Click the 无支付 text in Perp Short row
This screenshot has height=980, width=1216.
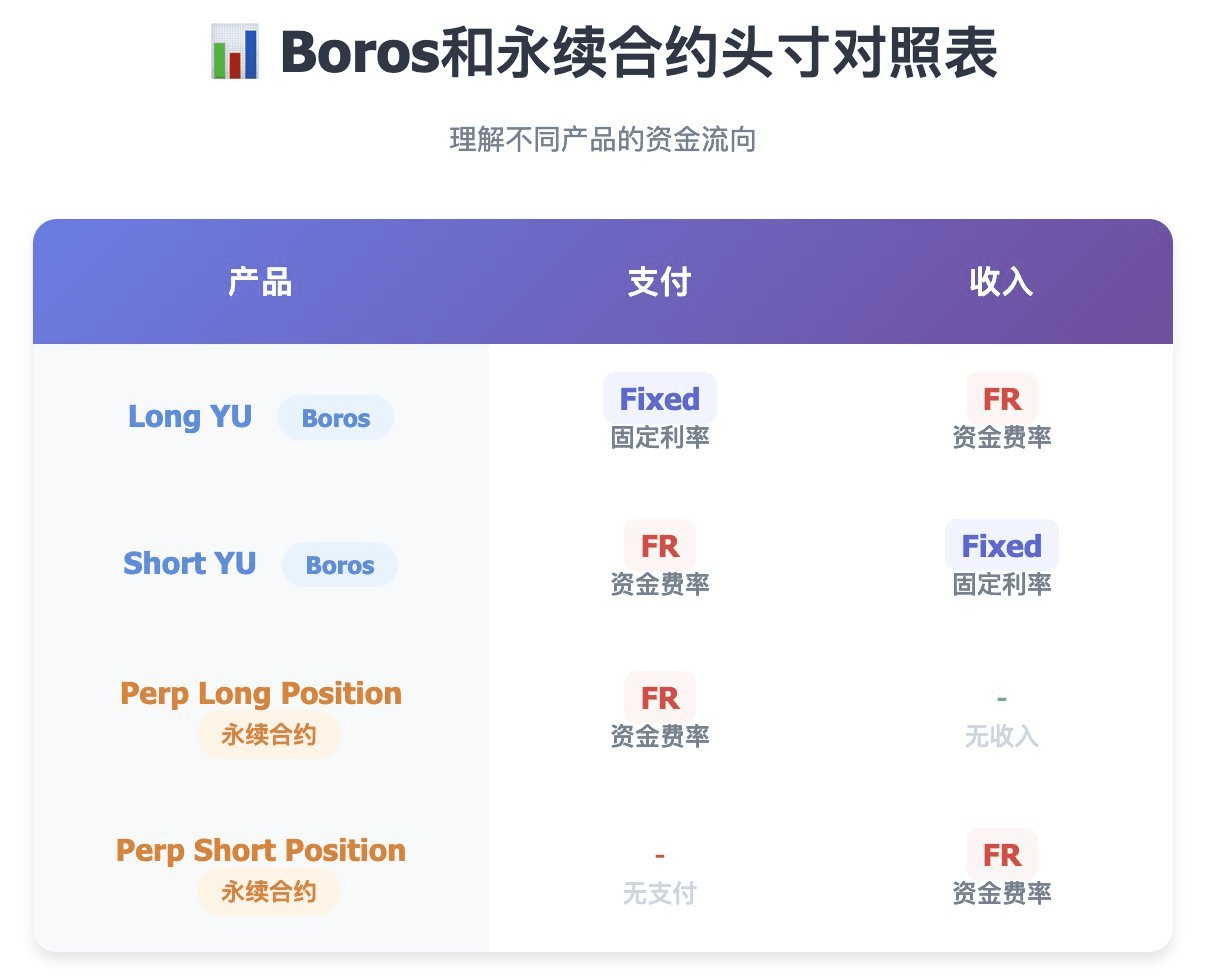(660, 894)
